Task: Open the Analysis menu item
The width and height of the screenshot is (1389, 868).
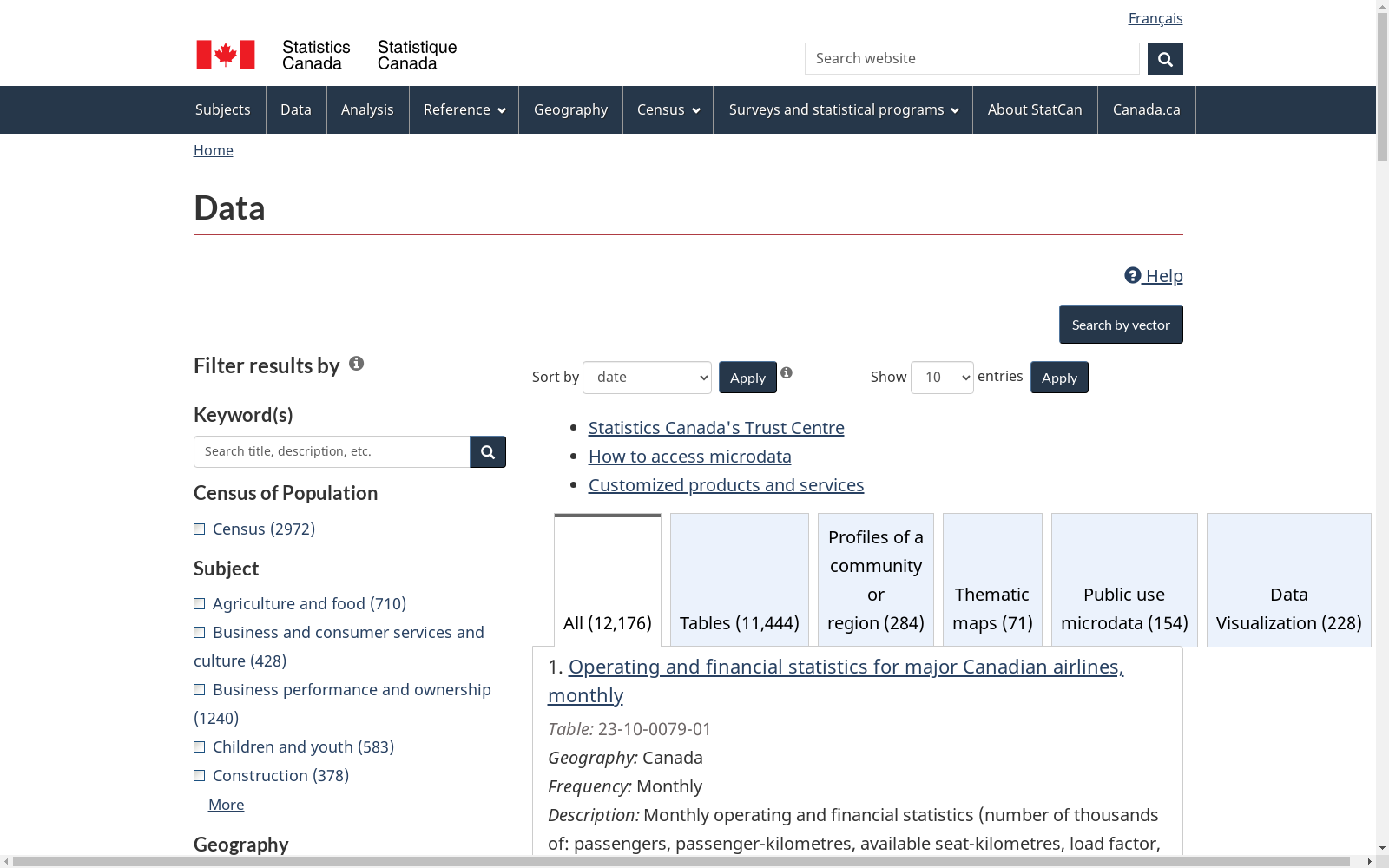Action: click(x=367, y=109)
